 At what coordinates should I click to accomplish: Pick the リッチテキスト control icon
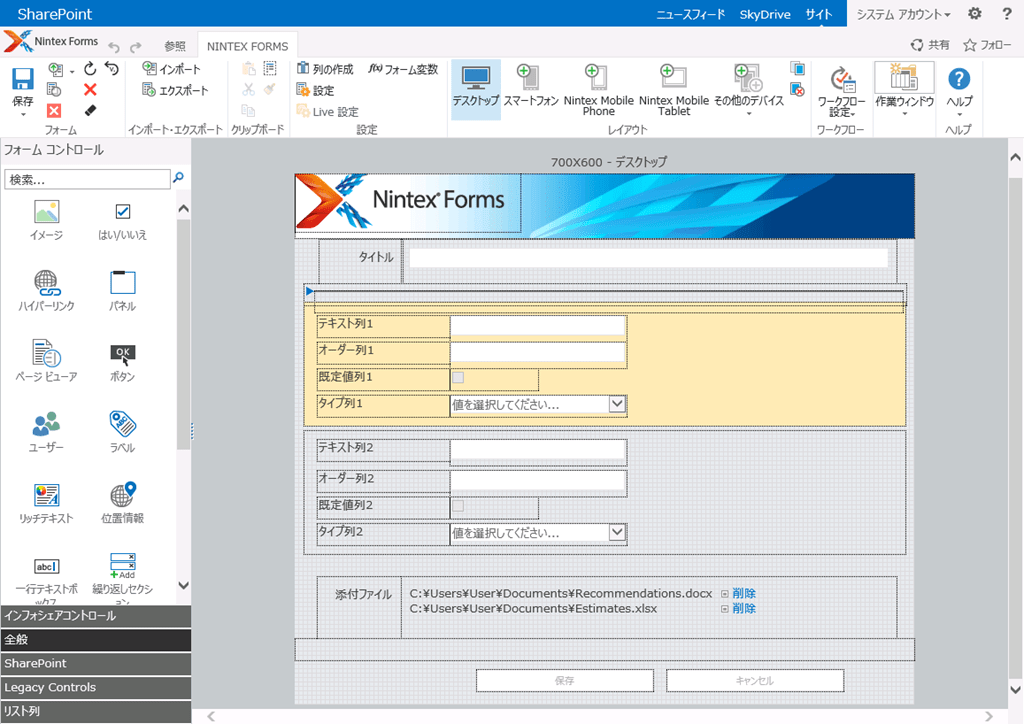[x=46, y=495]
